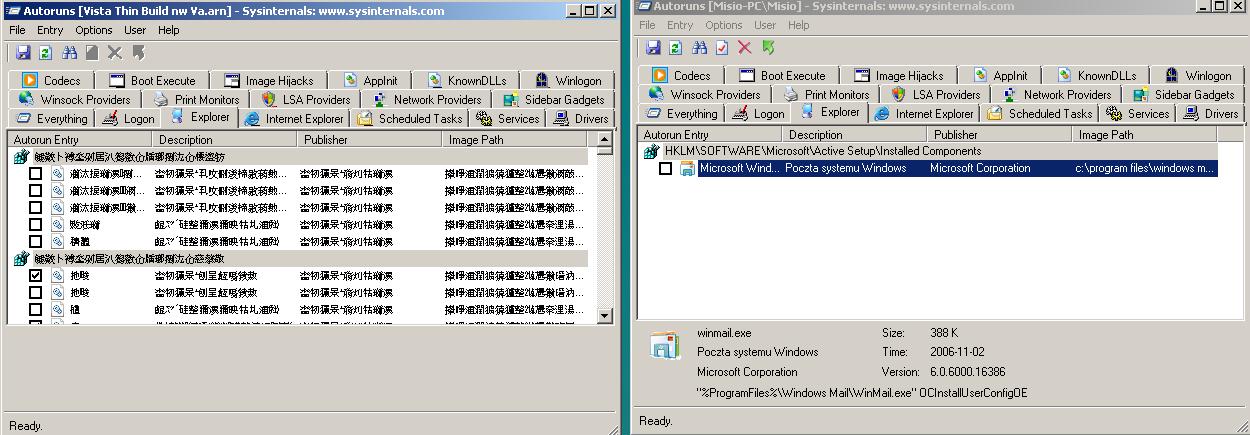This screenshot has width=1250, height=435.
Task: Open Internet Explorer tab in Misio-PC window
Action: (x=924, y=113)
